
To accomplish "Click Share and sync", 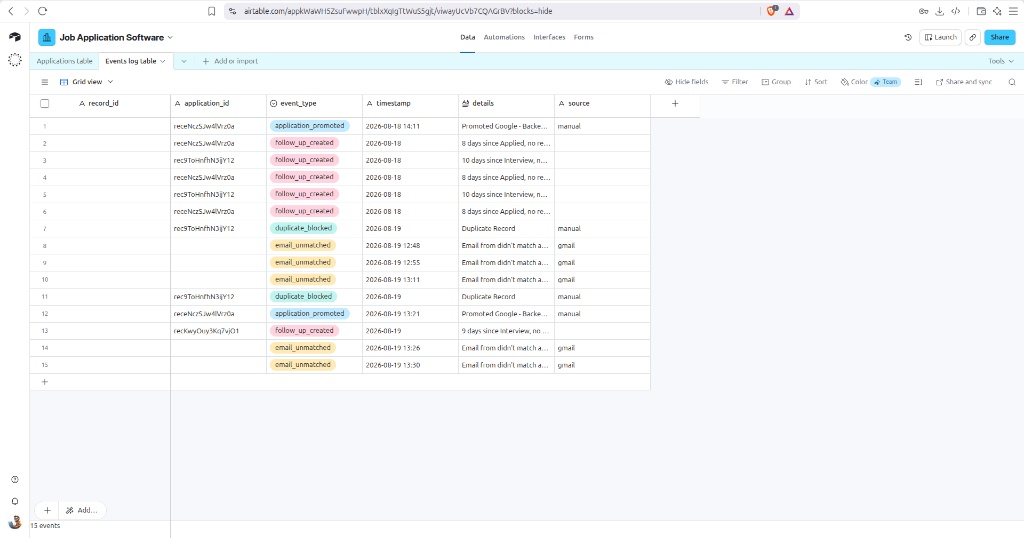I will point(964,82).
